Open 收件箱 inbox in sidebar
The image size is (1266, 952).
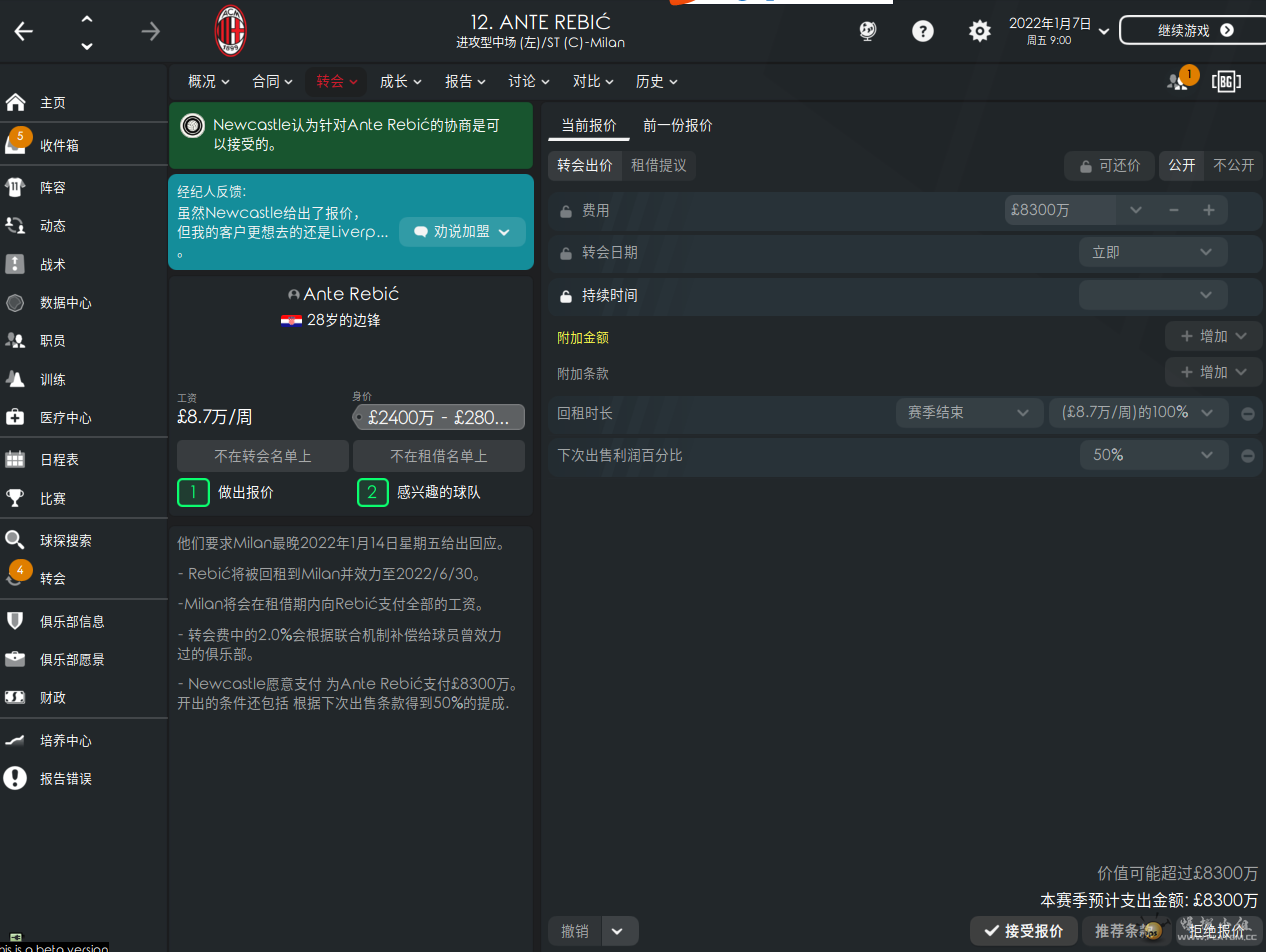tap(59, 145)
